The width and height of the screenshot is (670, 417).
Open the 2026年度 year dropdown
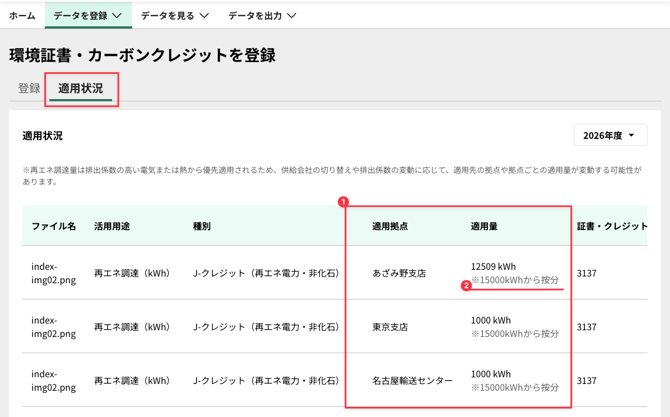click(610, 135)
